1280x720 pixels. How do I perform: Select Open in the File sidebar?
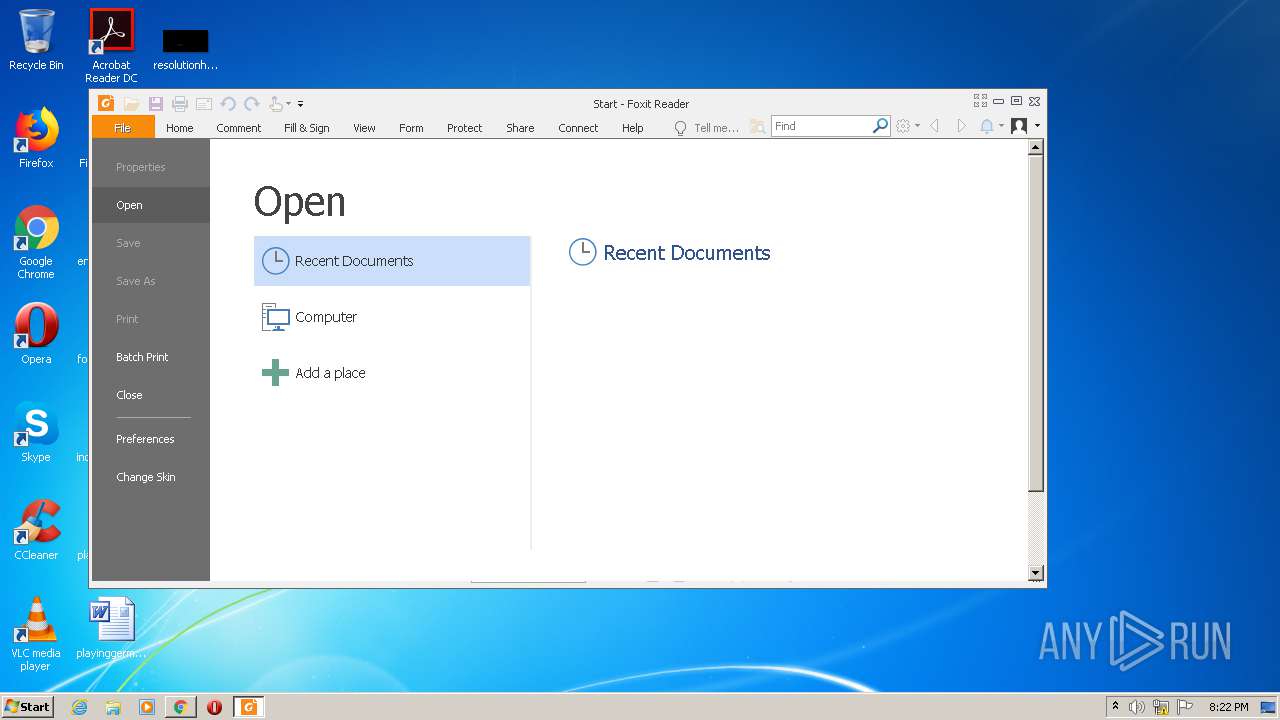coord(151,205)
